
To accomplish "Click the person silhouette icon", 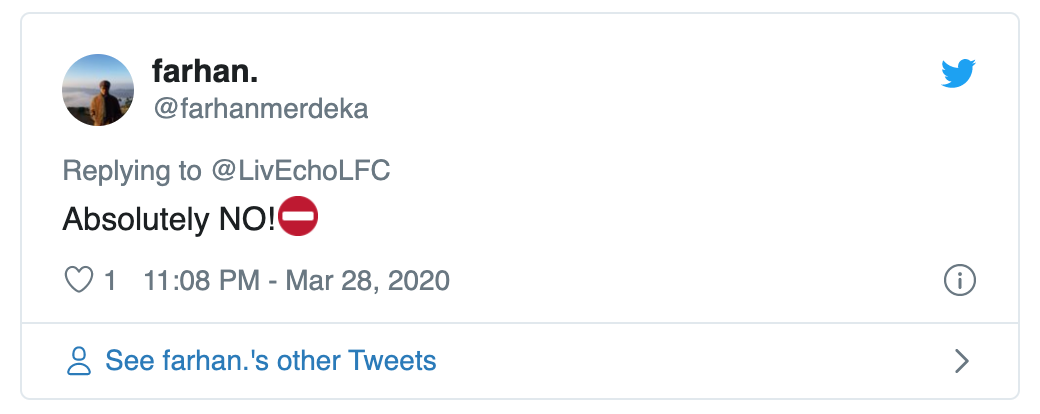I will [x=79, y=361].
